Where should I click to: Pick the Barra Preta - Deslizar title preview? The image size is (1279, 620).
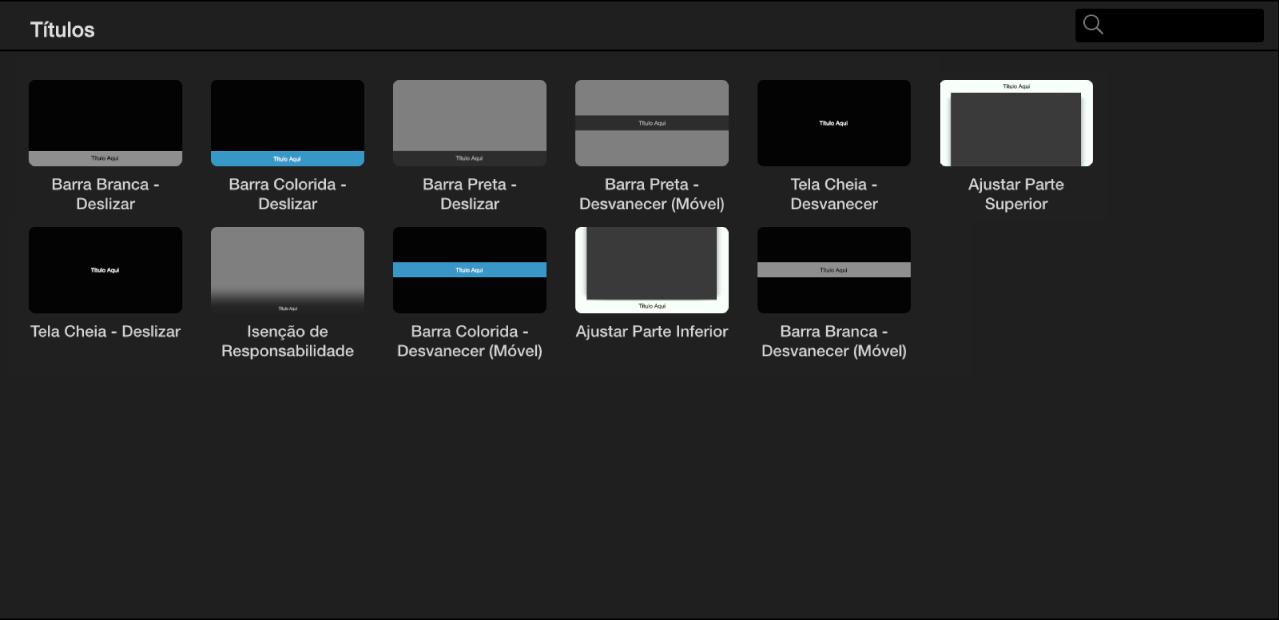pos(469,123)
